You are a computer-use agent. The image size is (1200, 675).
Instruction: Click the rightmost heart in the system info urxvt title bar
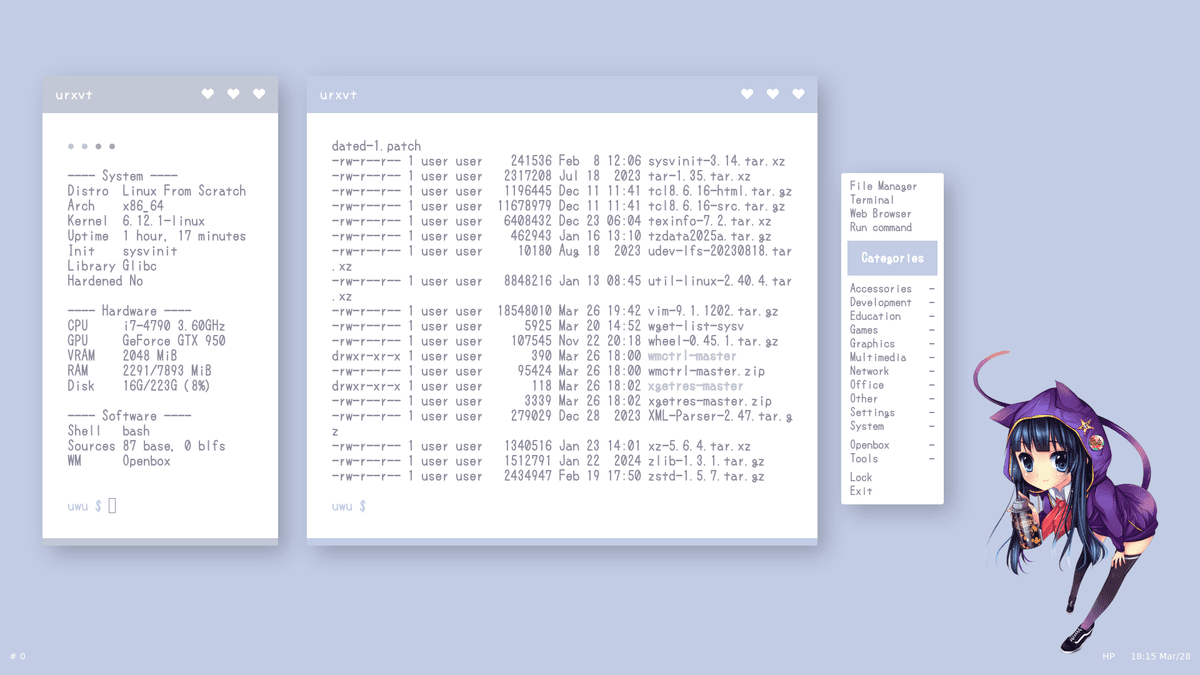[x=259, y=94]
